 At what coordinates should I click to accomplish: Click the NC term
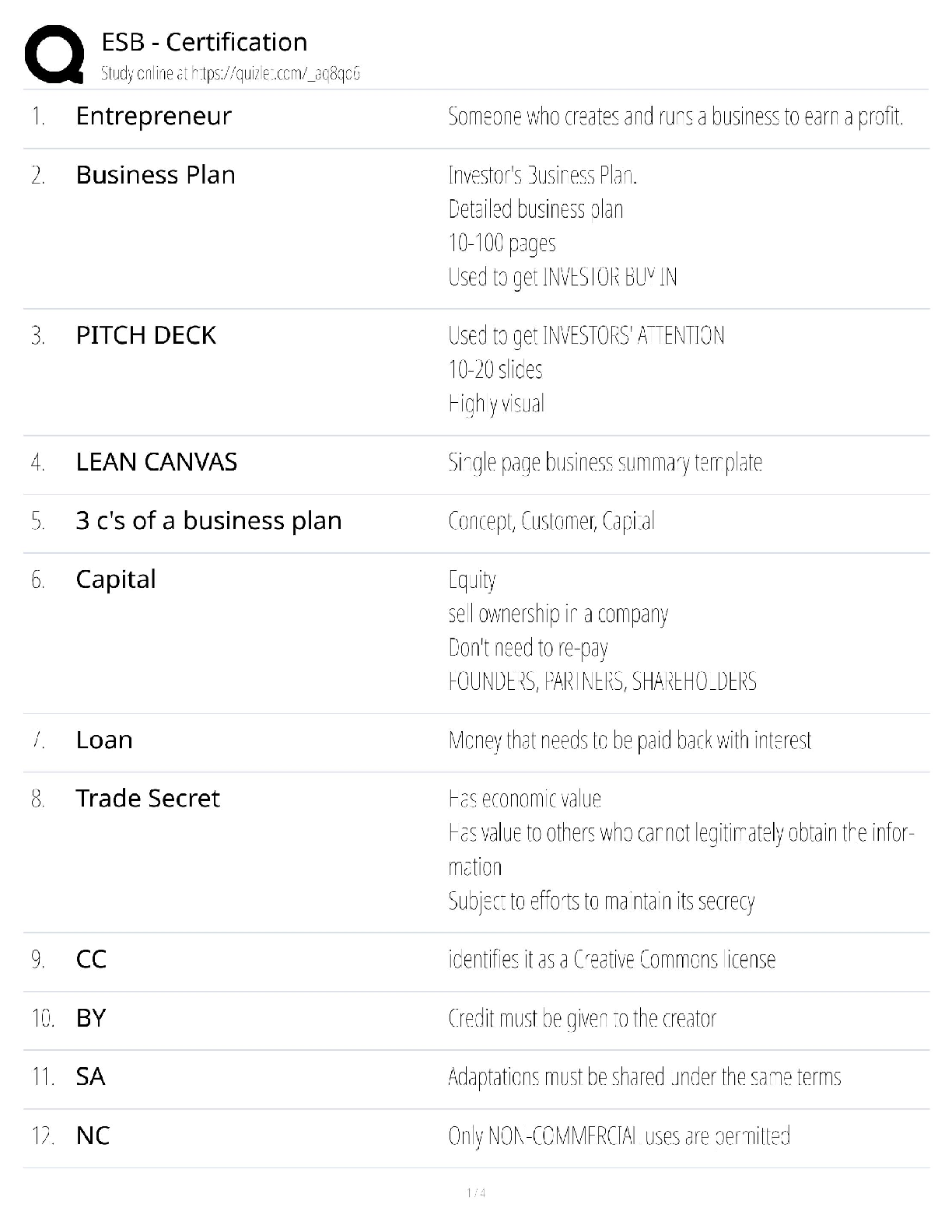pos(93,1136)
